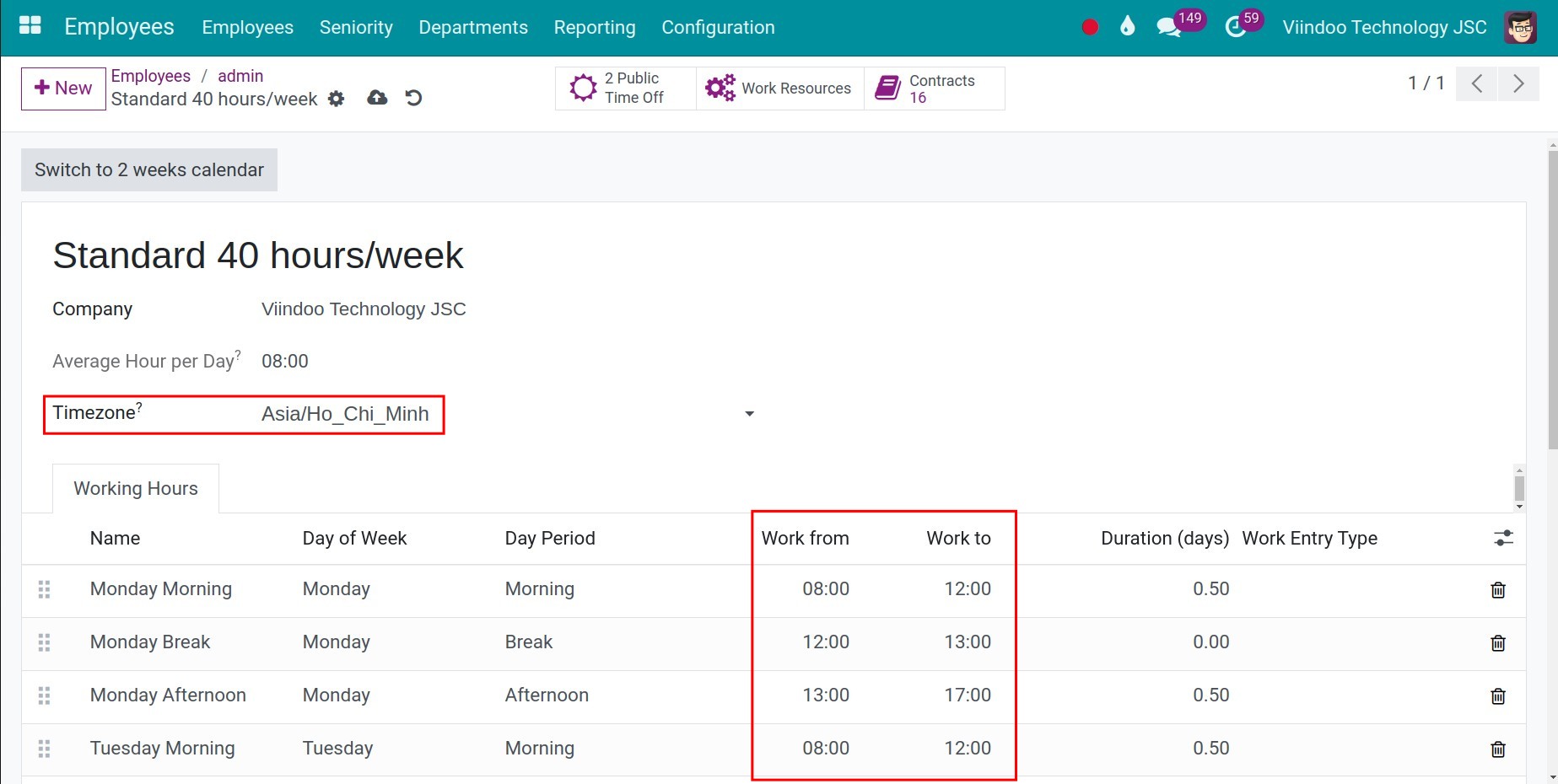Viewport: 1558px width, 784px height.
Task: Discard changes with the undo arrow icon
Action: (413, 98)
